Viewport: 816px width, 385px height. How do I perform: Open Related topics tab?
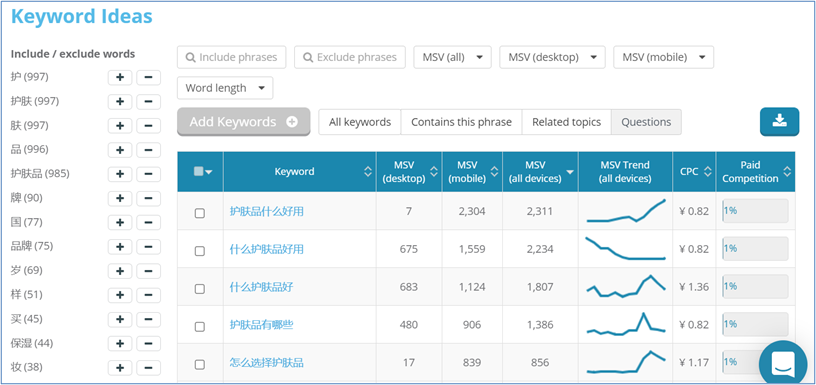click(566, 122)
